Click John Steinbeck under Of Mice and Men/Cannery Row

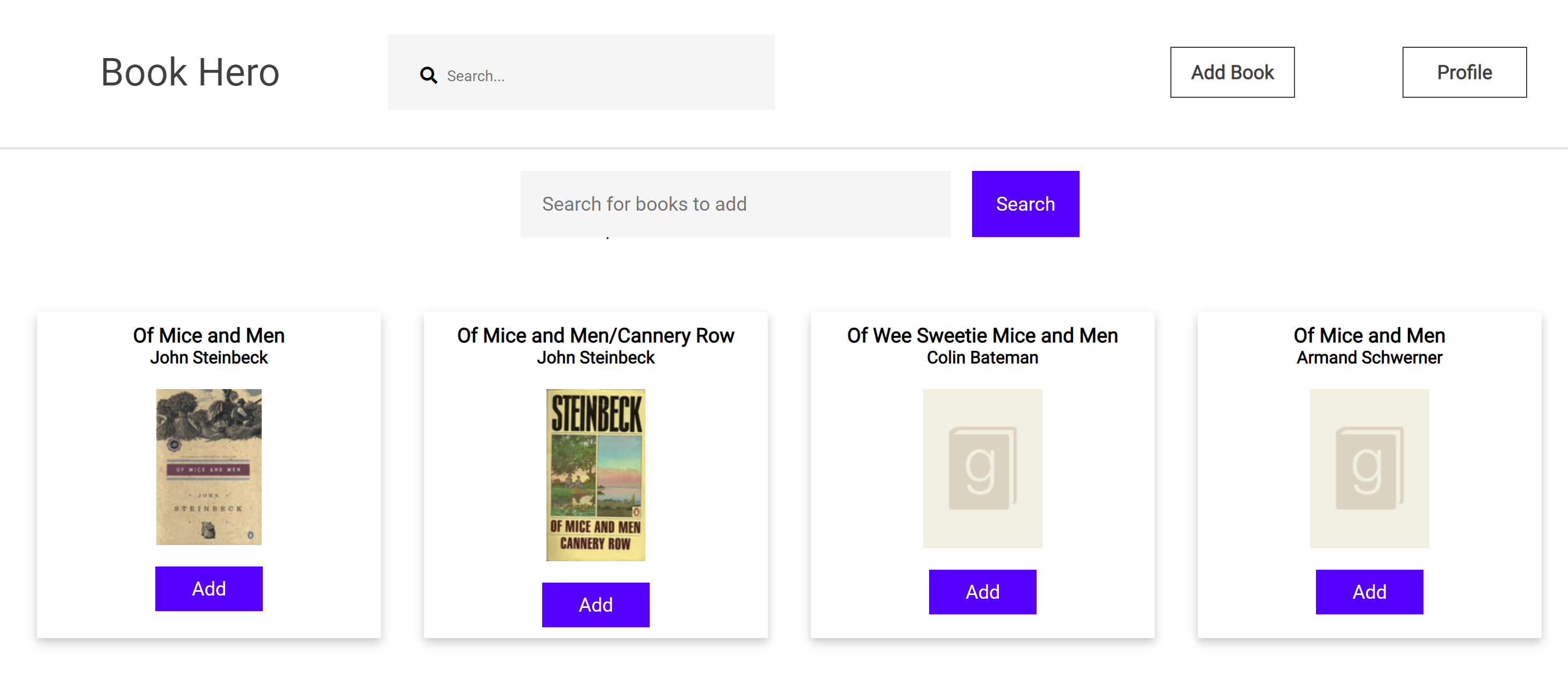point(595,357)
